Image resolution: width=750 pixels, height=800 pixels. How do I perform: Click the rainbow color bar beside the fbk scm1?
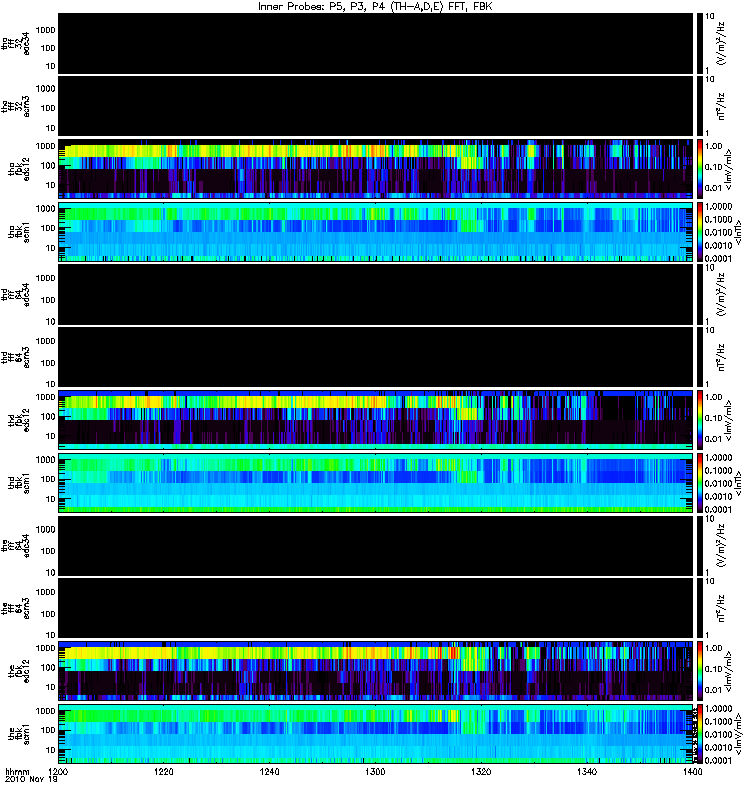(699, 734)
